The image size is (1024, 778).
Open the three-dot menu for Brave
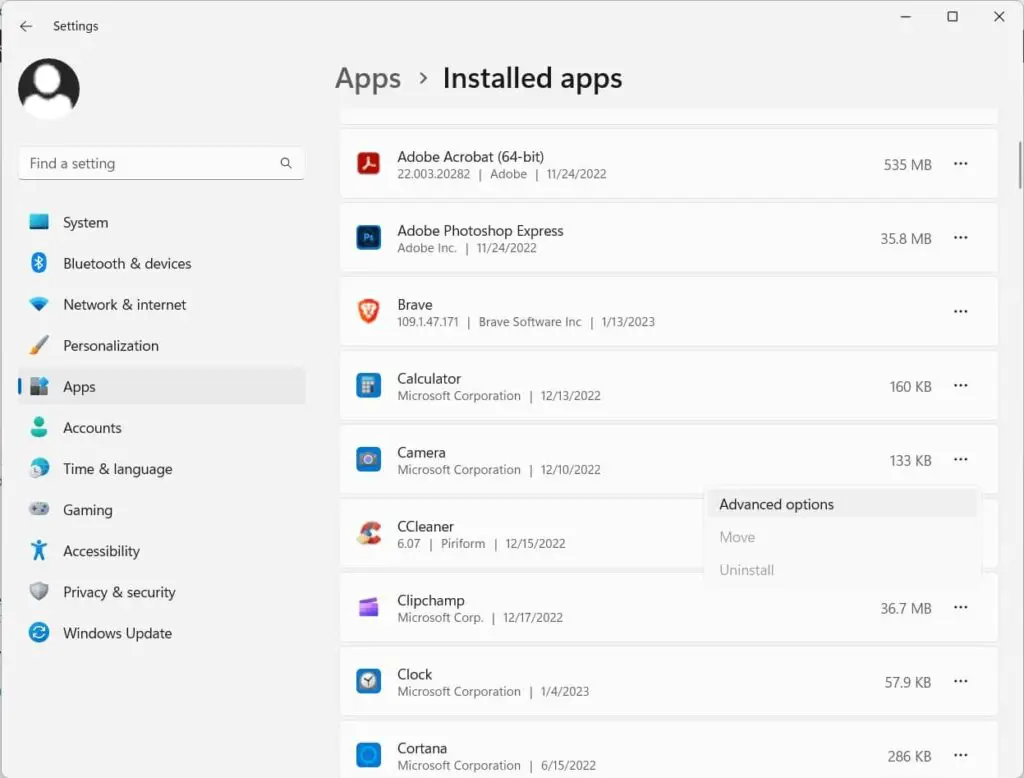(x=960, y=312)
